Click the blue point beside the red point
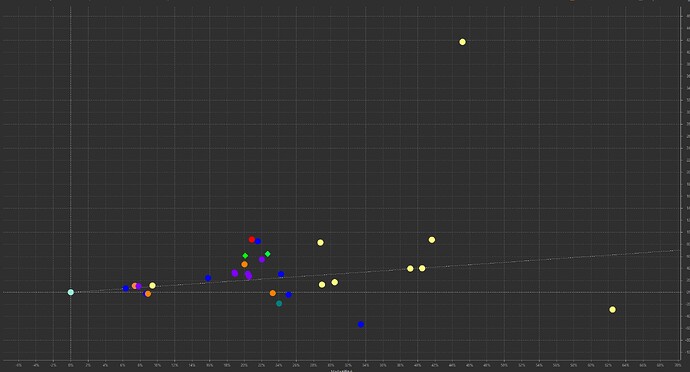This screenshot has width=690, height=372. tap(258, 241)
